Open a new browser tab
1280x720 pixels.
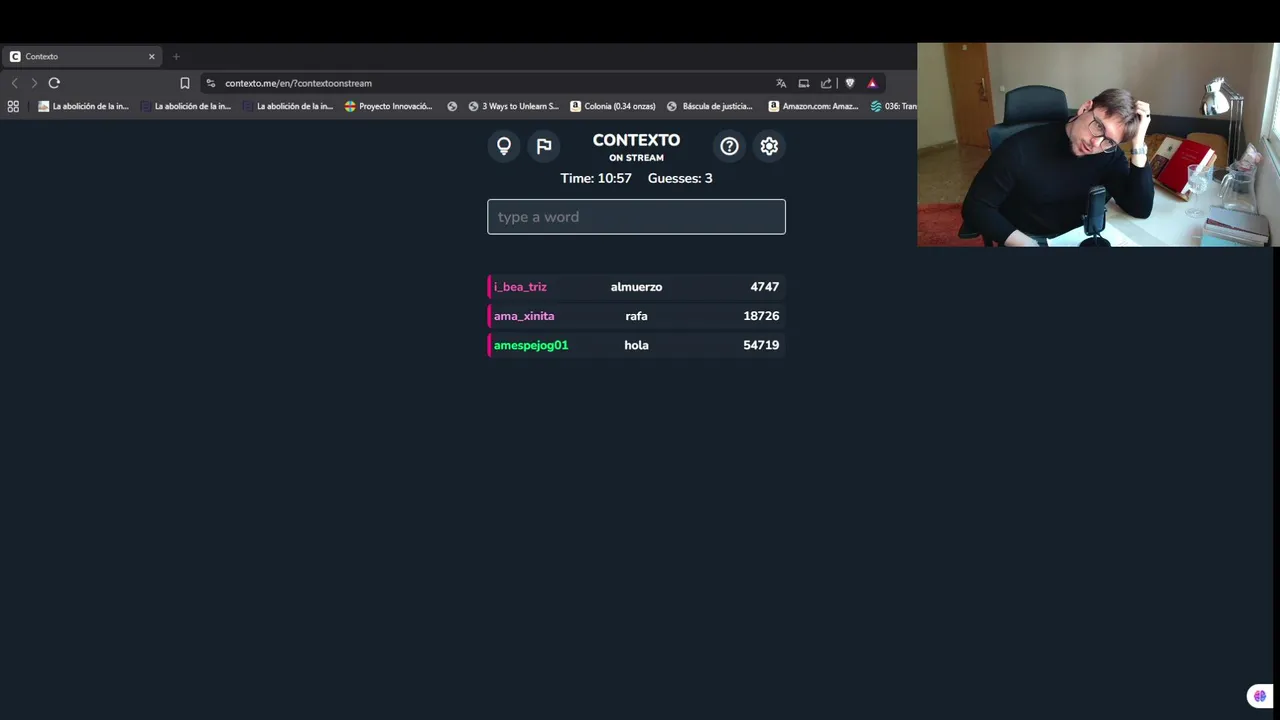click(x=176, y=56)
